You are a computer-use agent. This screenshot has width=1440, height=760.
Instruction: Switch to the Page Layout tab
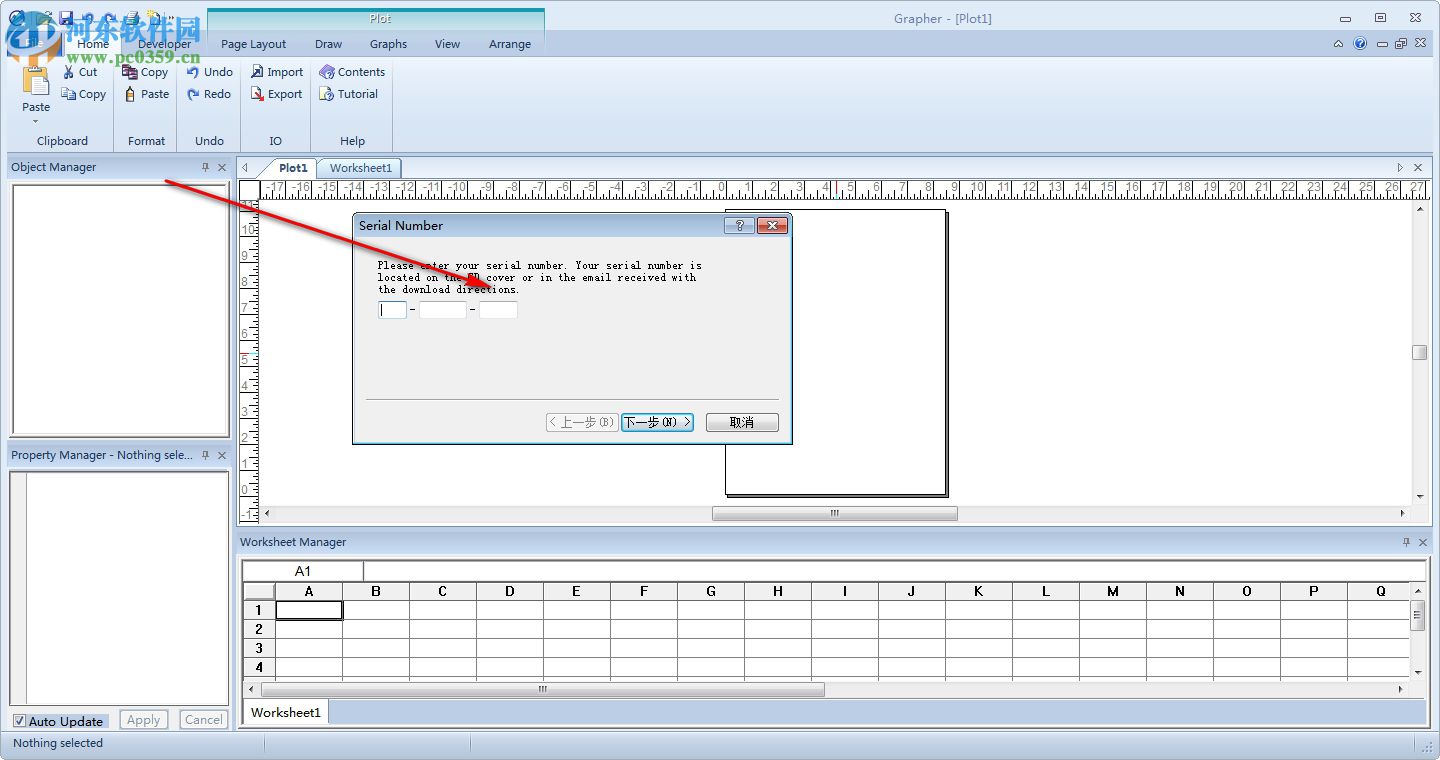point(254,44)
